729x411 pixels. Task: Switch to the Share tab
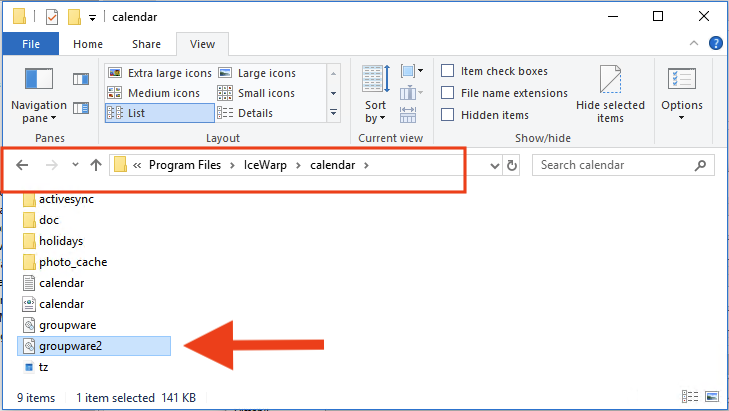pos(146,44)
